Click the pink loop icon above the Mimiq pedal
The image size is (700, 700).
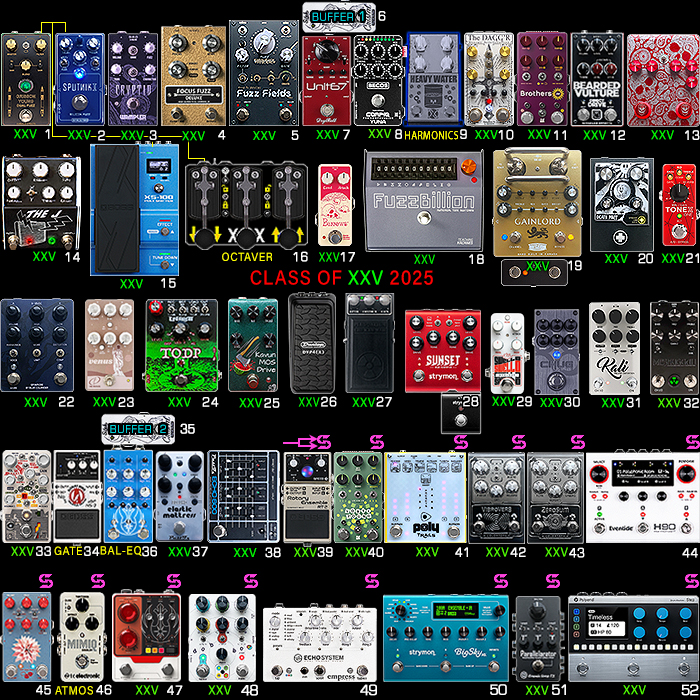tap(98, 581)
